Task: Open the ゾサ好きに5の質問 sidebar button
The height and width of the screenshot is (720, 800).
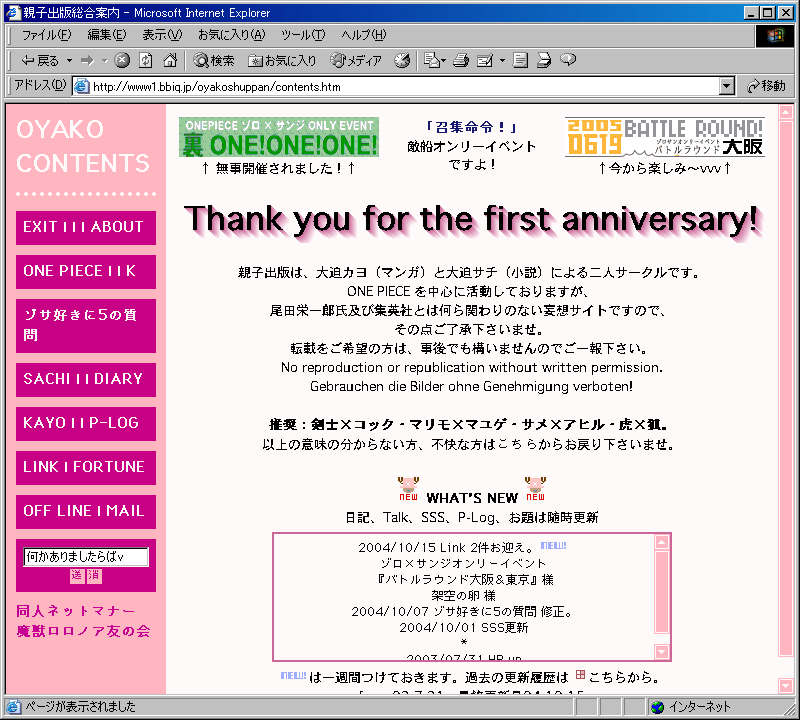Action: pyautogui.click(x=86, y=326)
